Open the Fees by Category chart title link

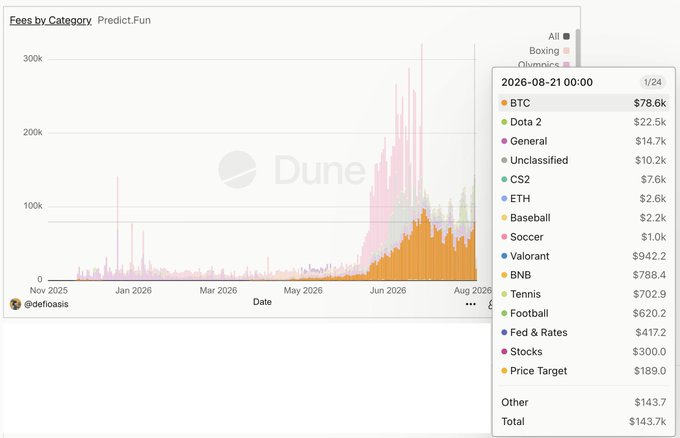[50, 20]
